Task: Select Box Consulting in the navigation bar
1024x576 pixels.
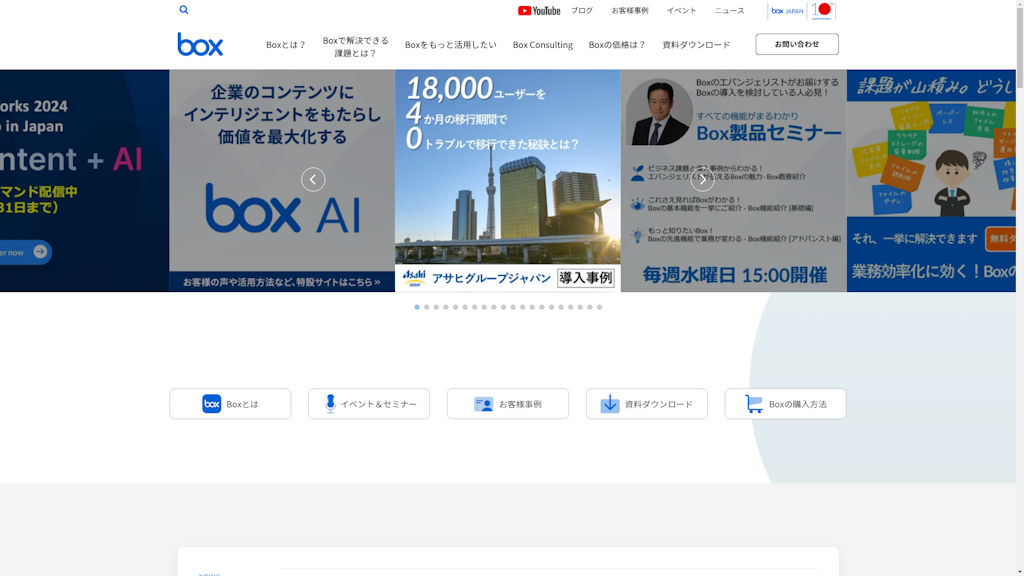Action: pyautogui.click(x=542, y=44)
